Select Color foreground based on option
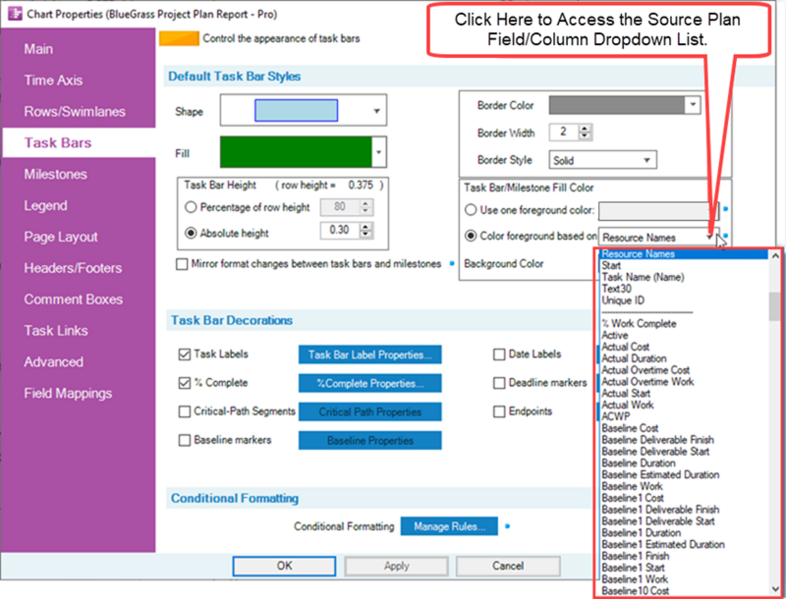The width and height of the screenshot is (786, 599). (x=470, y=236)
